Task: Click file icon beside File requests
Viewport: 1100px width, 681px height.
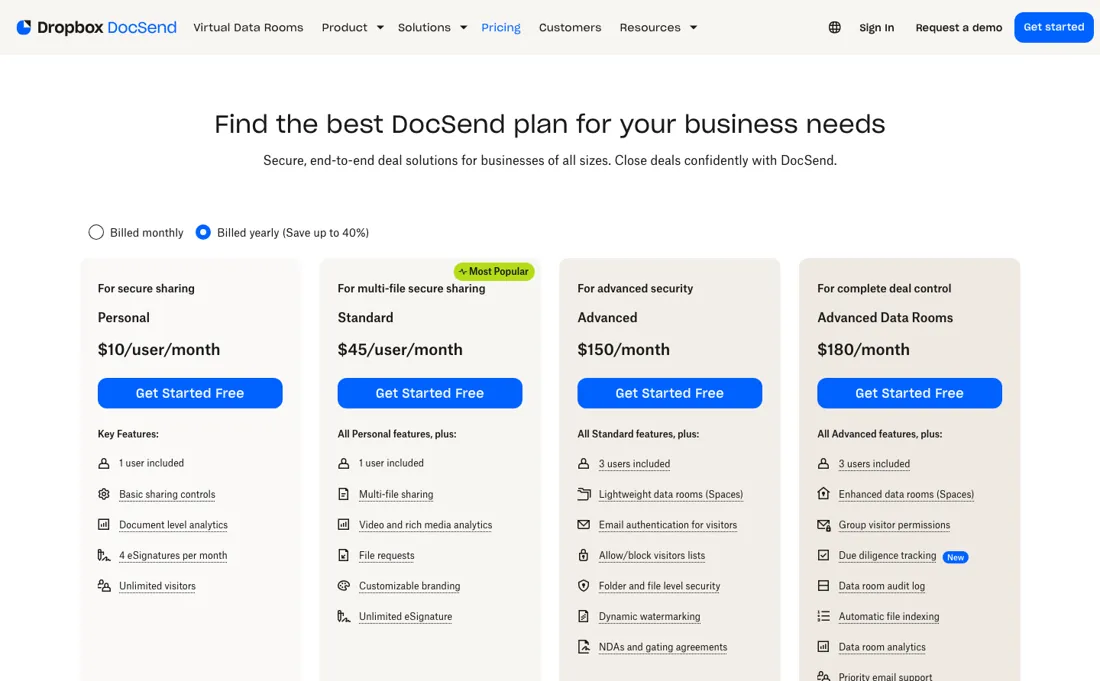Action: tap(344, 555)
